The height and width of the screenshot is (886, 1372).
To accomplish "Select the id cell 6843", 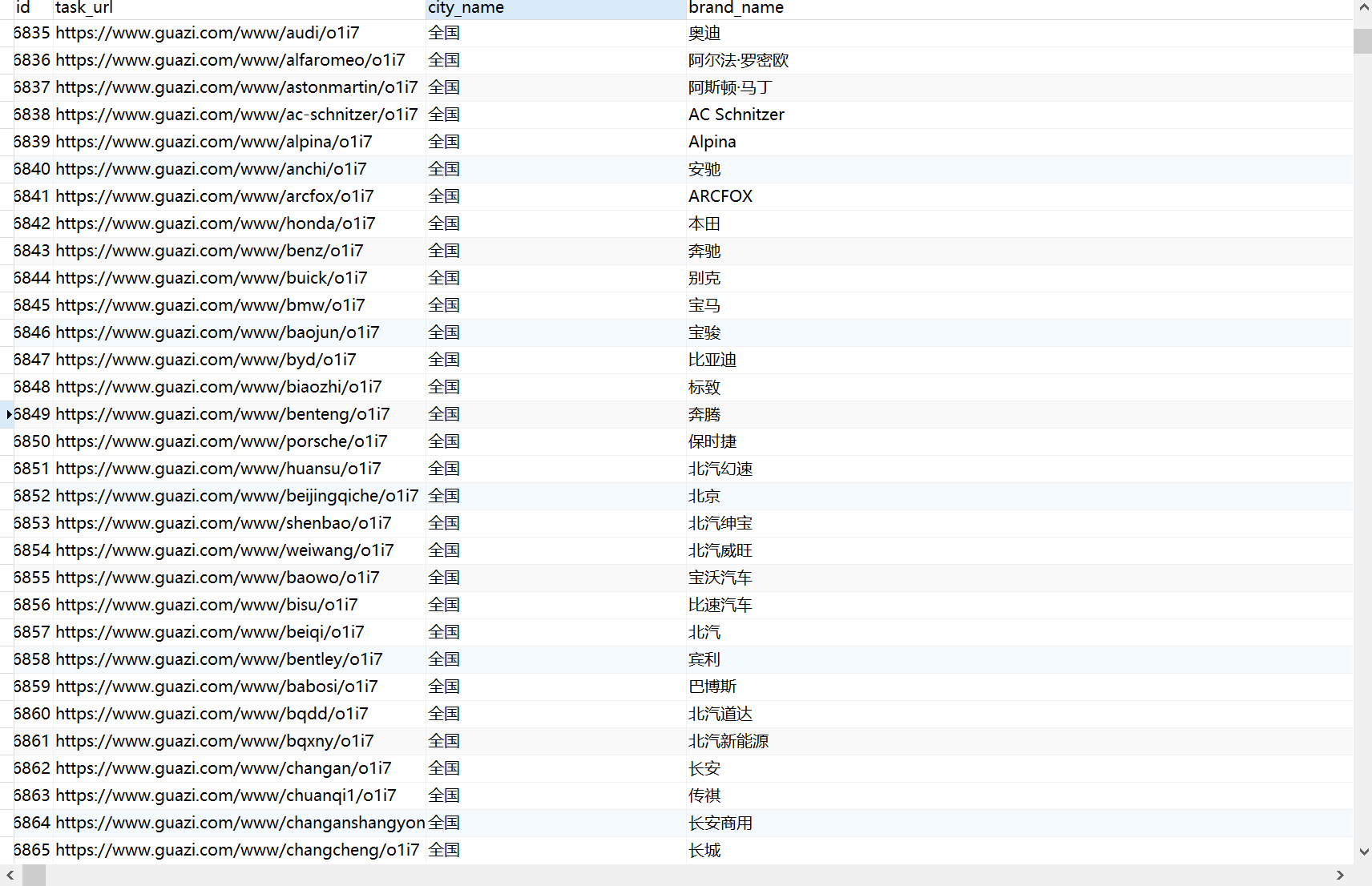I will coord(33,251).
